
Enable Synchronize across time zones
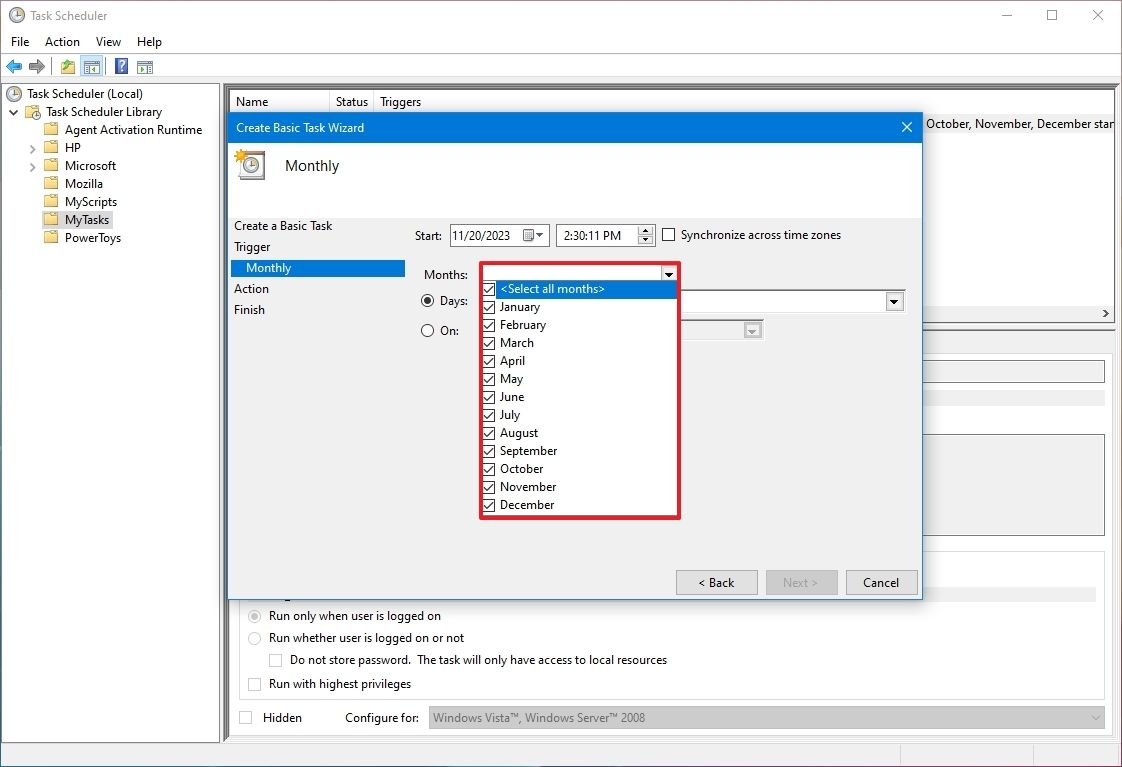668,235
